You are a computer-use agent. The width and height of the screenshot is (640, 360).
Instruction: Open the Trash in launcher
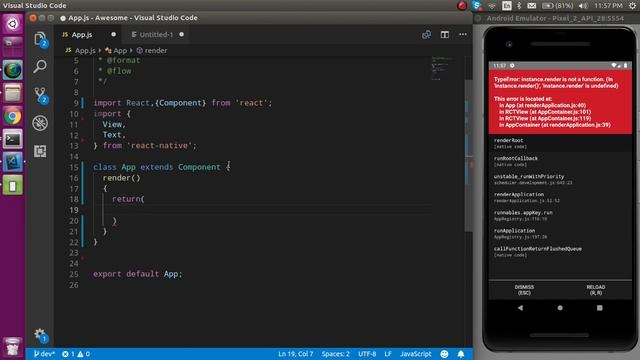(x=12, y=347)
